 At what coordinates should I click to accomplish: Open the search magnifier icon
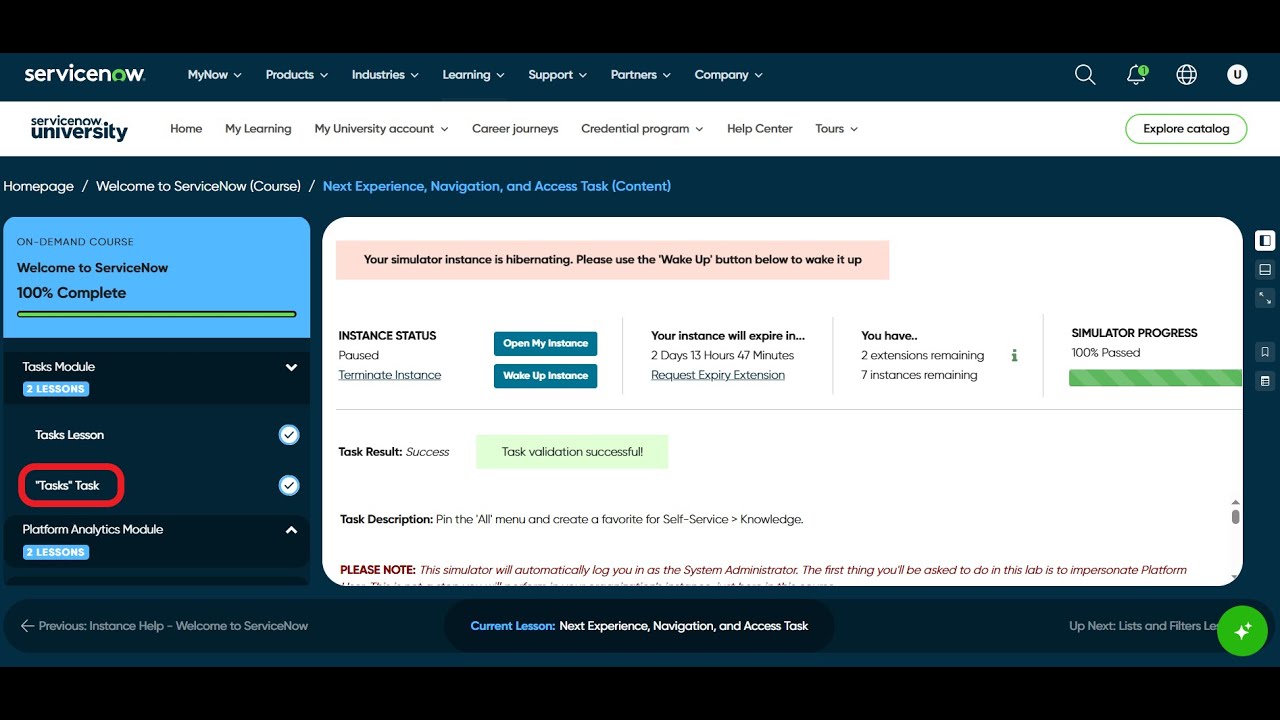(x=1085, y=75)
